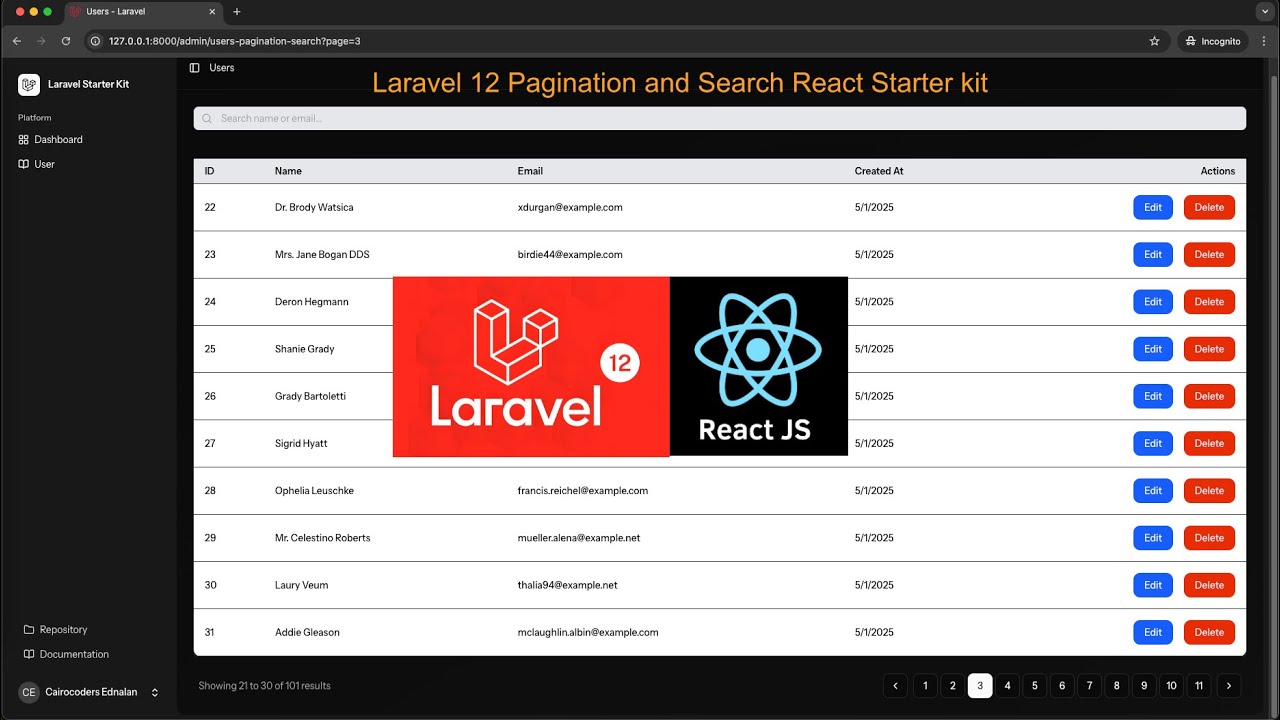Delete user Addie Gleason
This screenshot has width=1280, height=720.
1209,632
